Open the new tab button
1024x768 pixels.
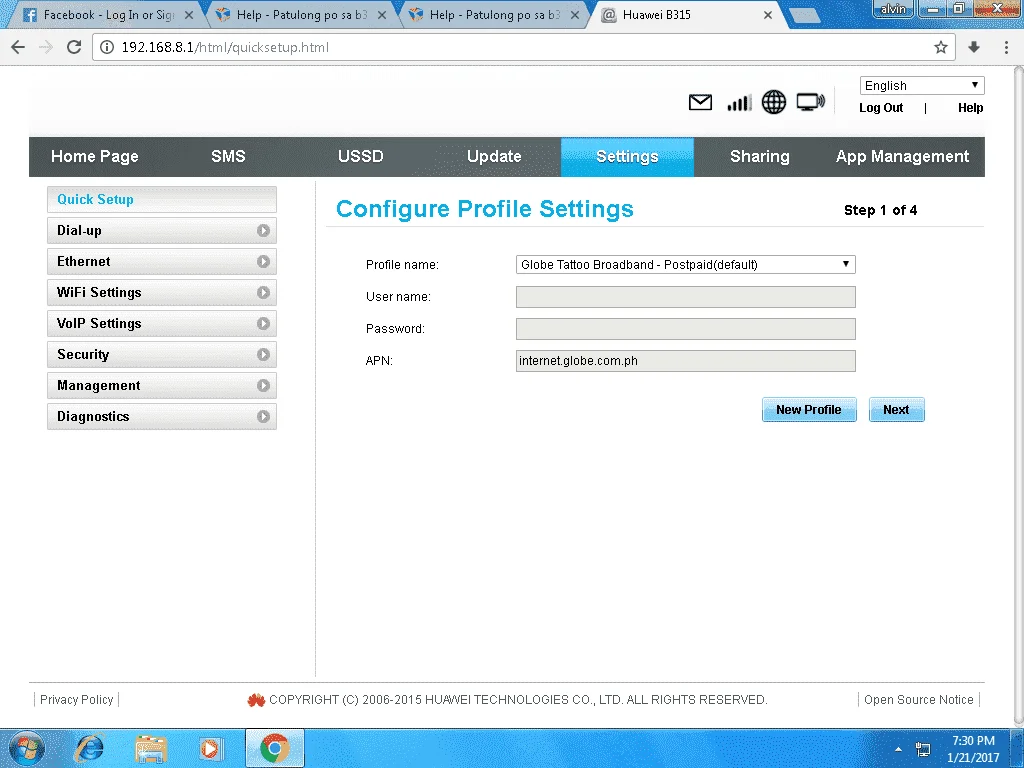click(805, 16)
